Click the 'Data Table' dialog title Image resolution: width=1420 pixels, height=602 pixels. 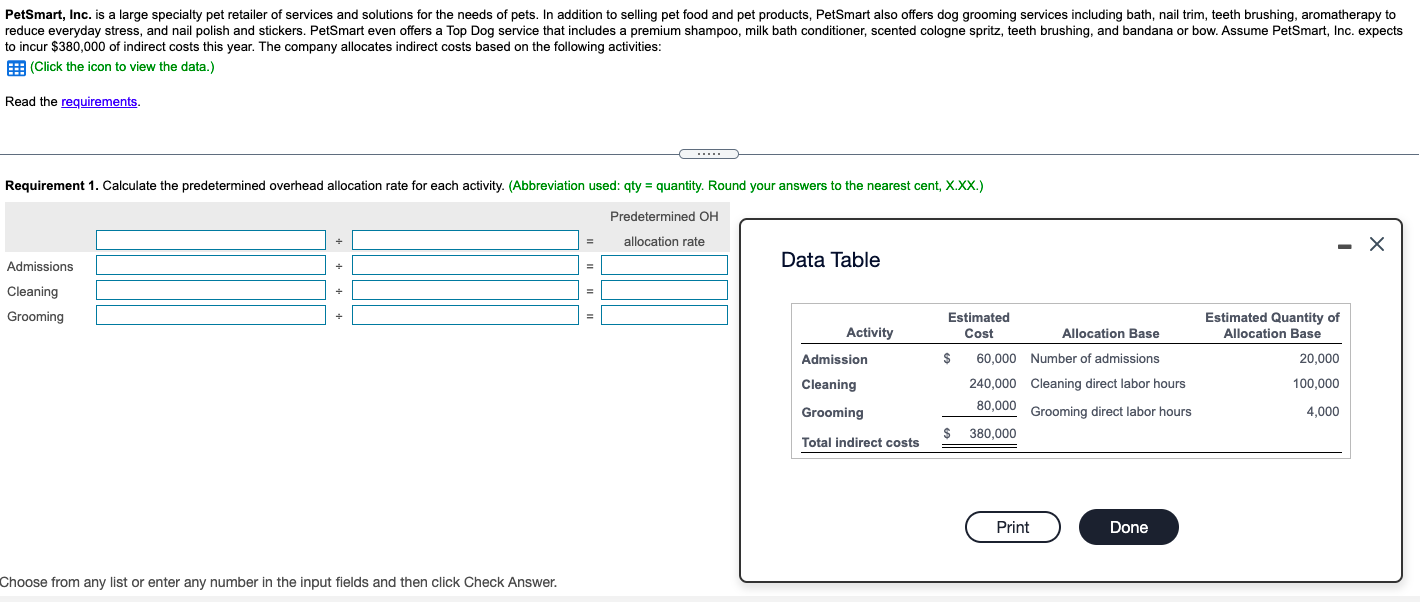click(830, 260)
